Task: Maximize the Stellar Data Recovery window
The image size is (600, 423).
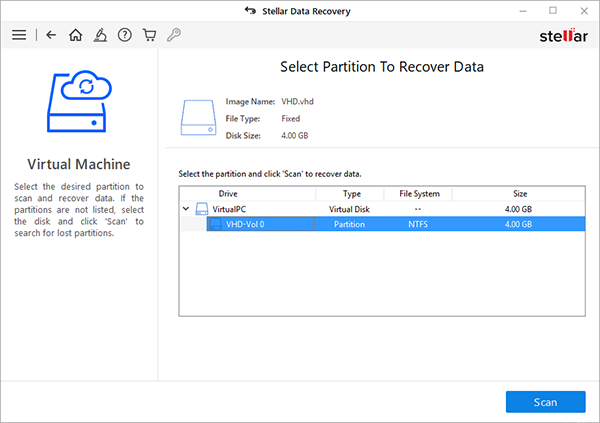Action: coord(553,11)
